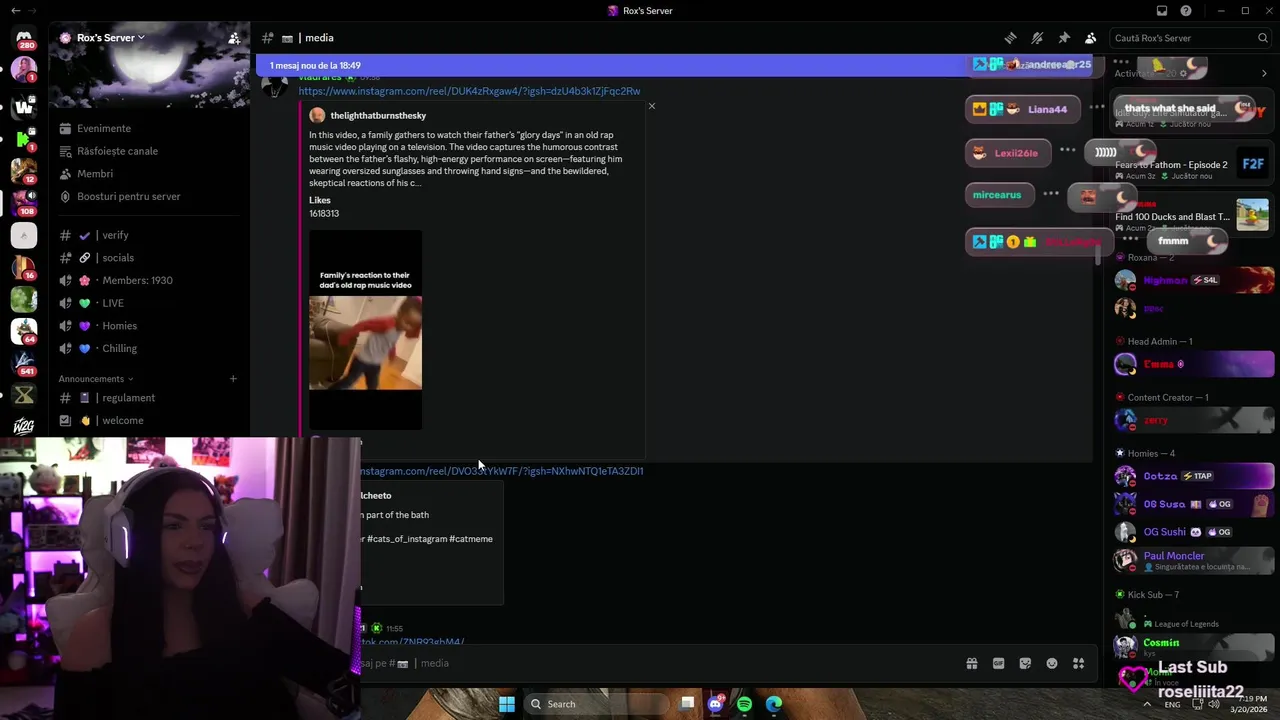
Task: Toggle member list icon in header
Action: click(1090, 38)
